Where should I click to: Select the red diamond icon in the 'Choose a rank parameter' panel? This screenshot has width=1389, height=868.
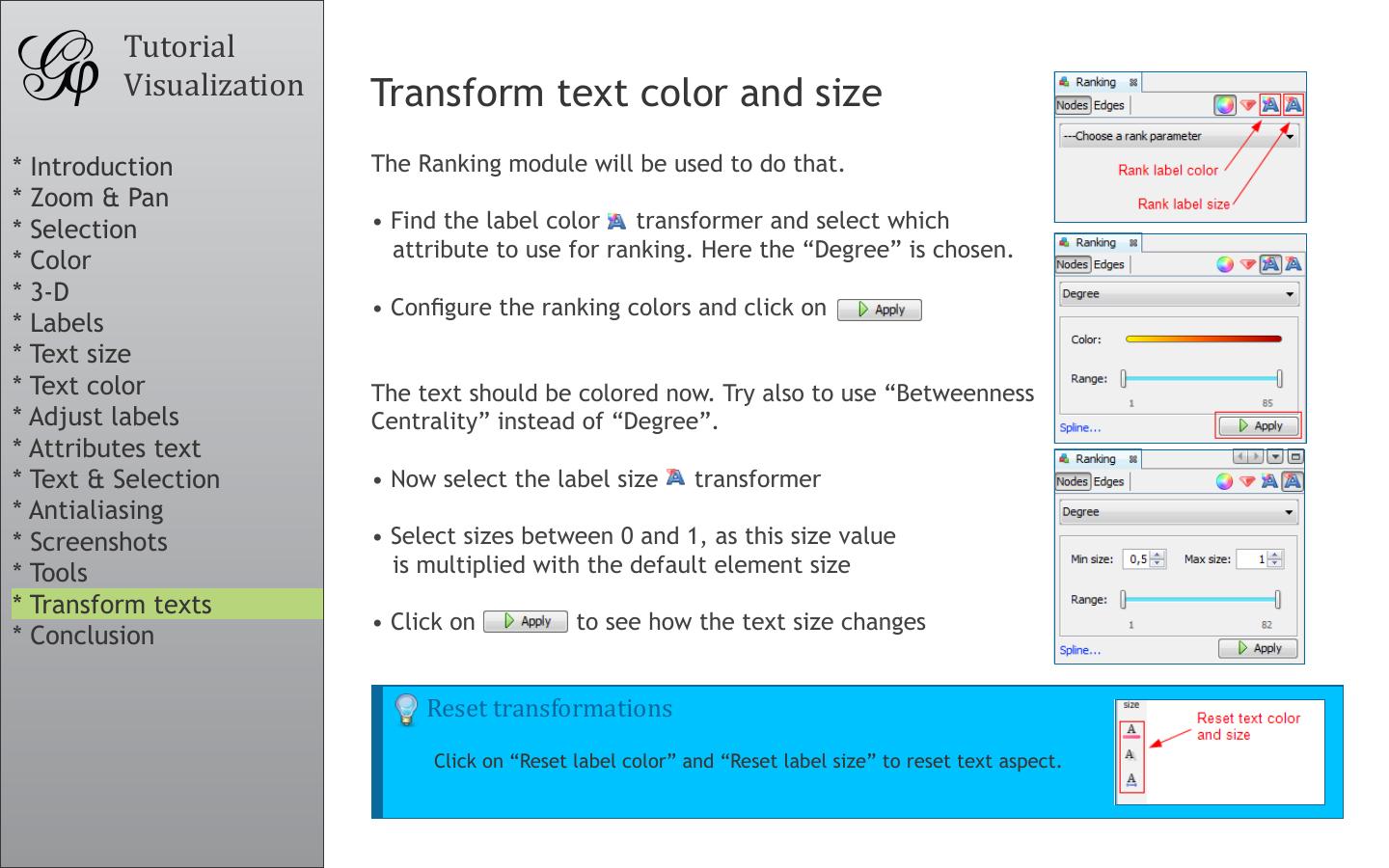tap(1248, 105)
